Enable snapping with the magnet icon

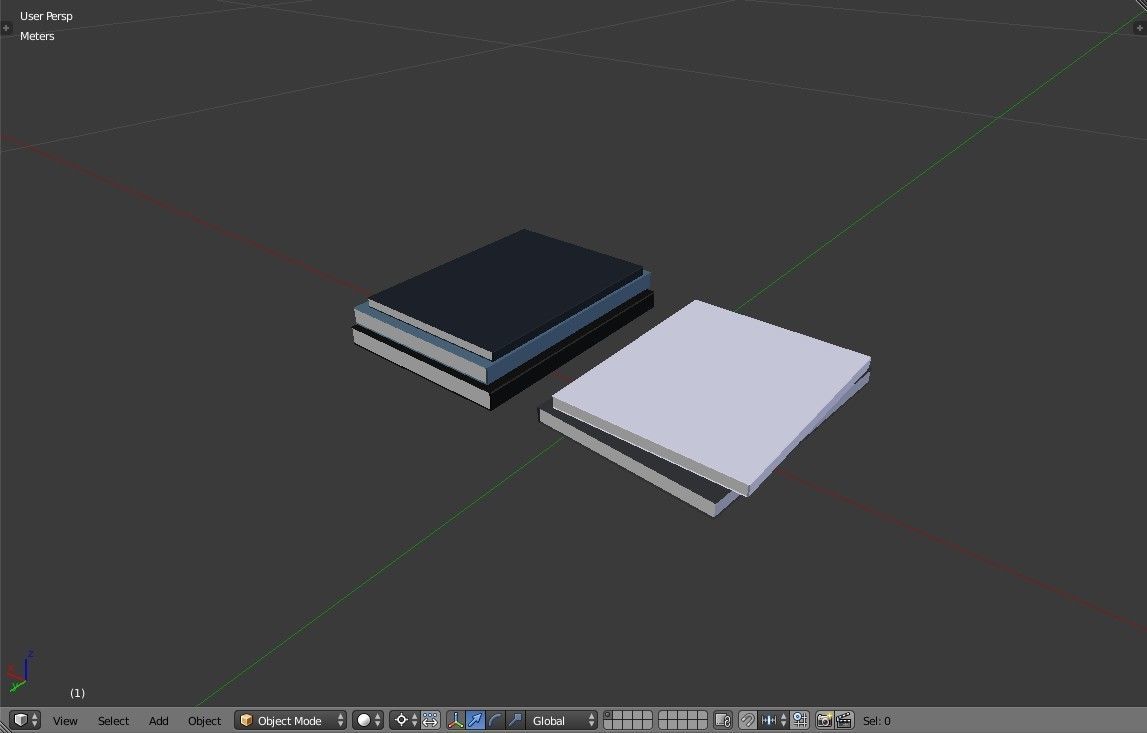tap(748, 721)
